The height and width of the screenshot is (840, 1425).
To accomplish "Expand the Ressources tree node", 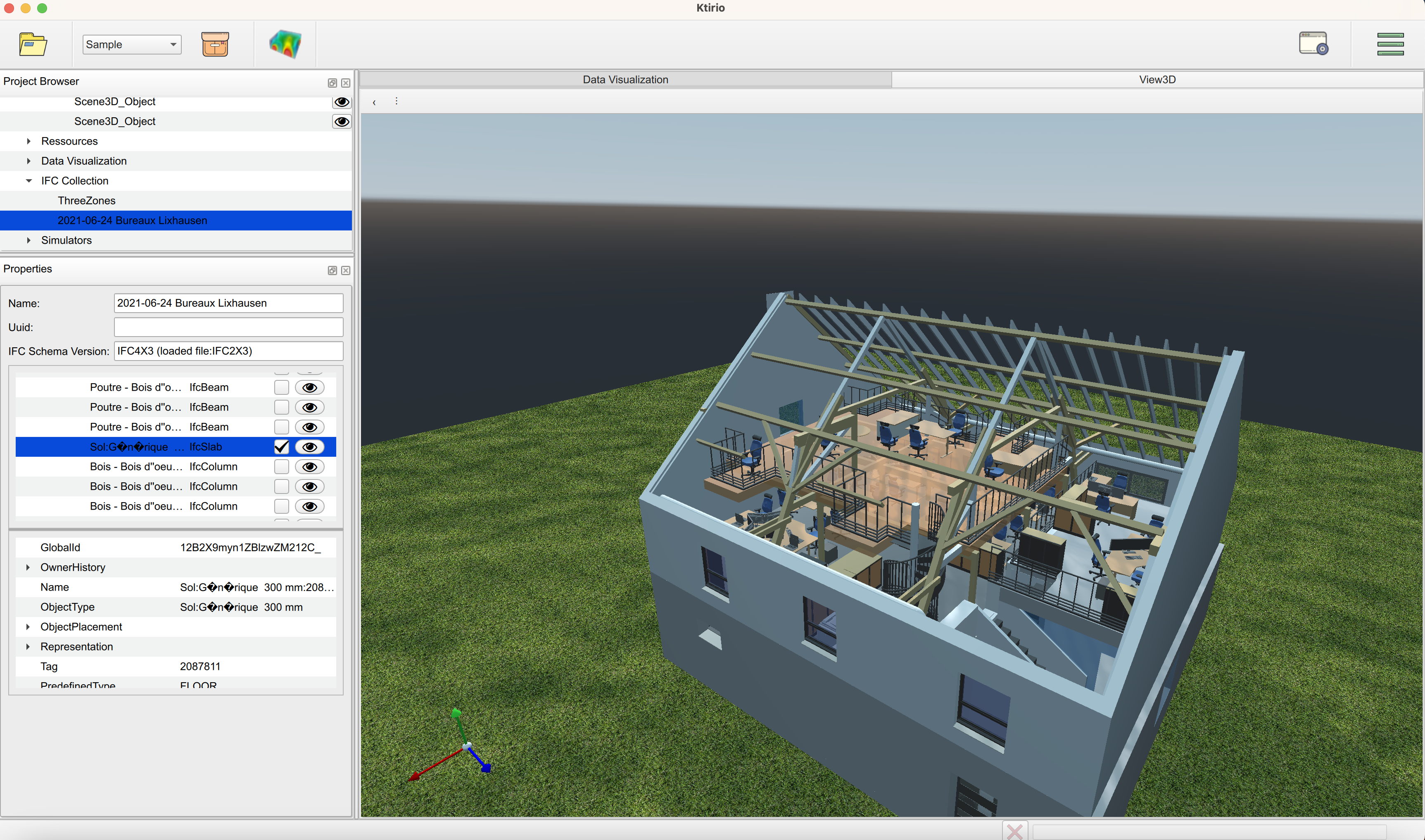I will (x=28, y=141).
